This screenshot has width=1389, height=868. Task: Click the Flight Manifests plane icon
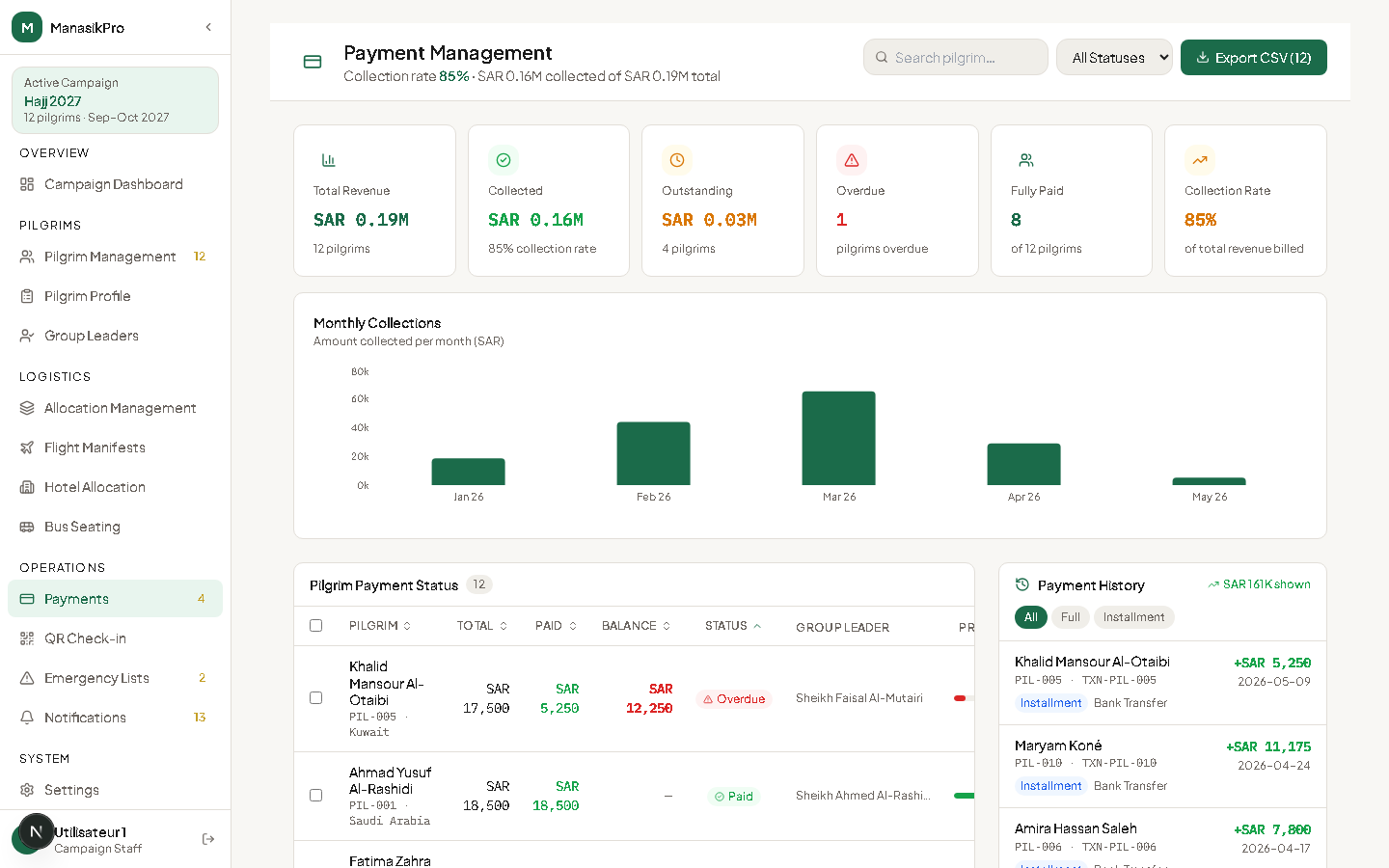click(x=27, y=448)
